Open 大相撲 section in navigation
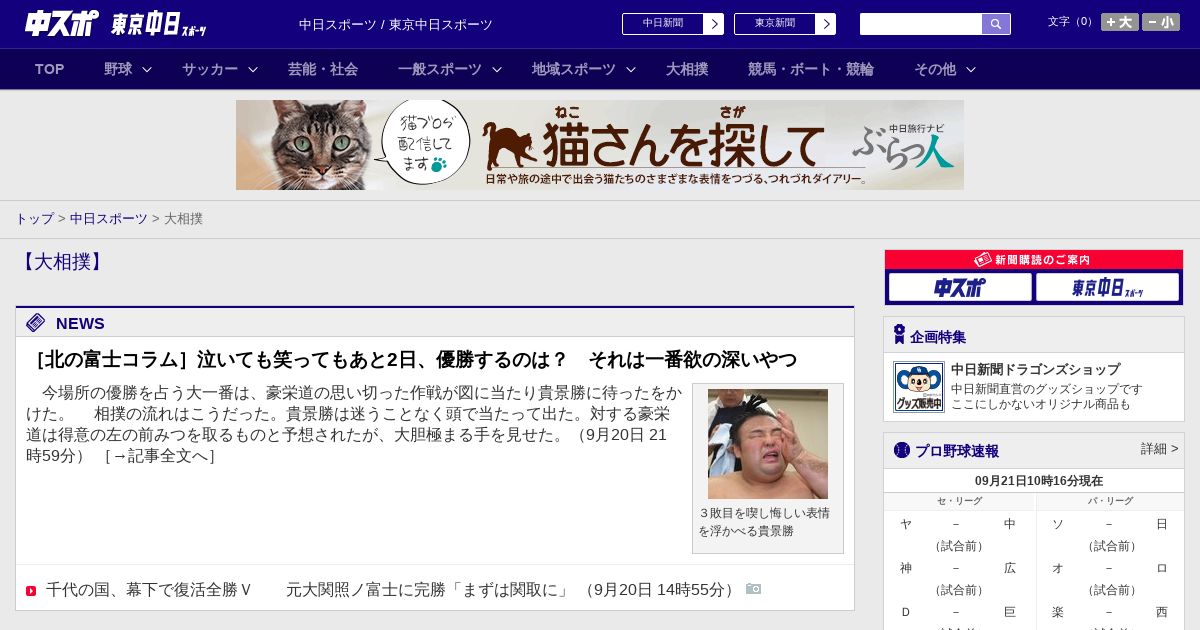Viewport: 1200px width, 630px height. pyautogui.click(x=687, y=69)
